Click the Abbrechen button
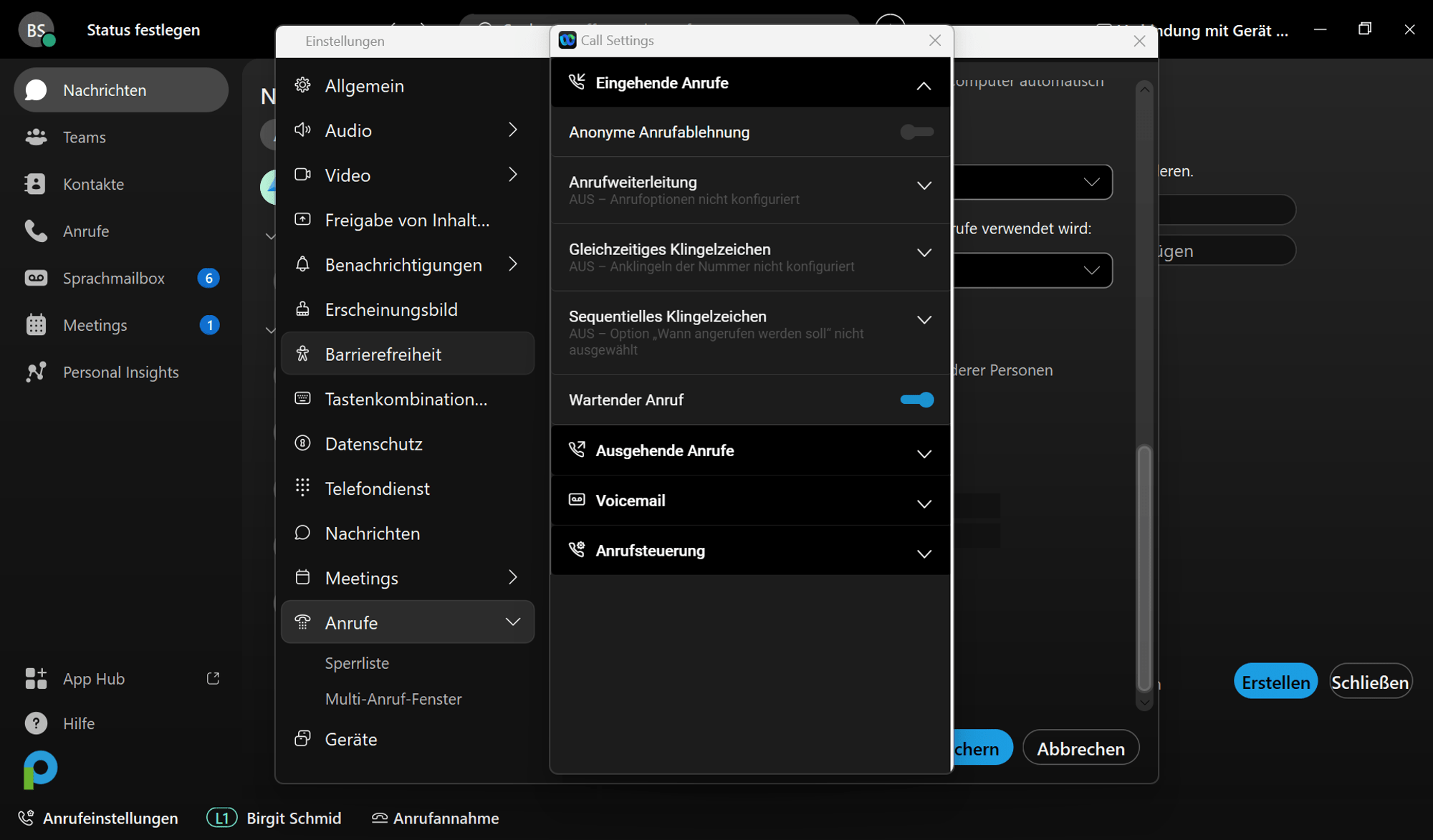The image size is (1433, 840). 1080,748
